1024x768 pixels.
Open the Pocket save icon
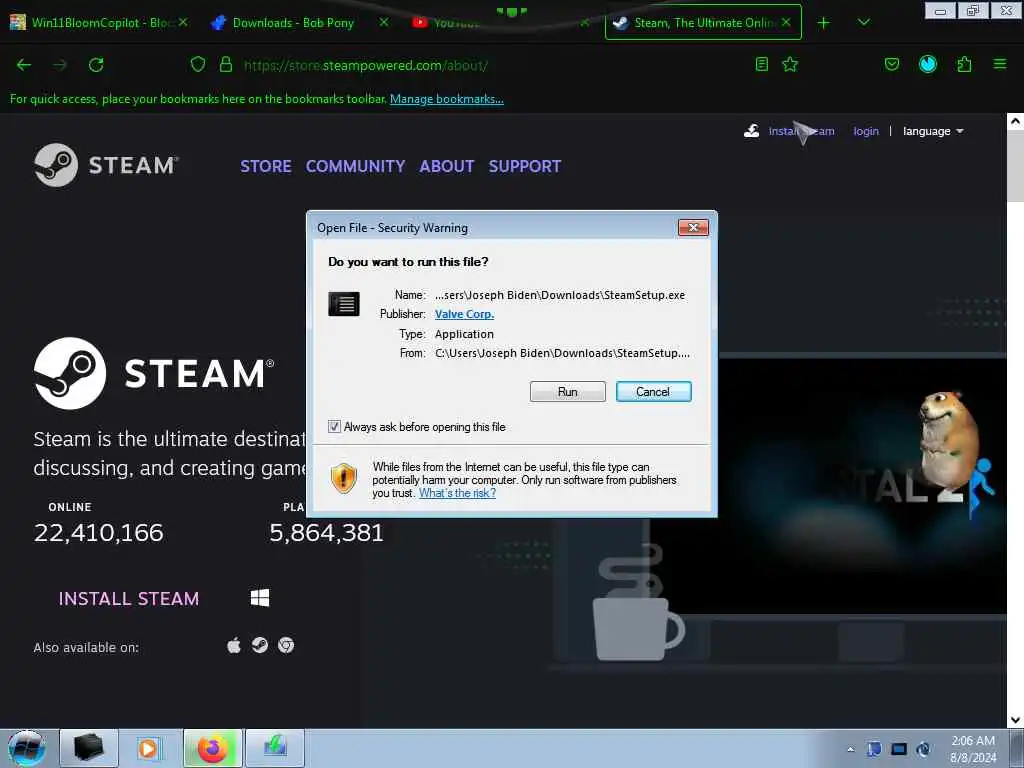click(891, 64)
